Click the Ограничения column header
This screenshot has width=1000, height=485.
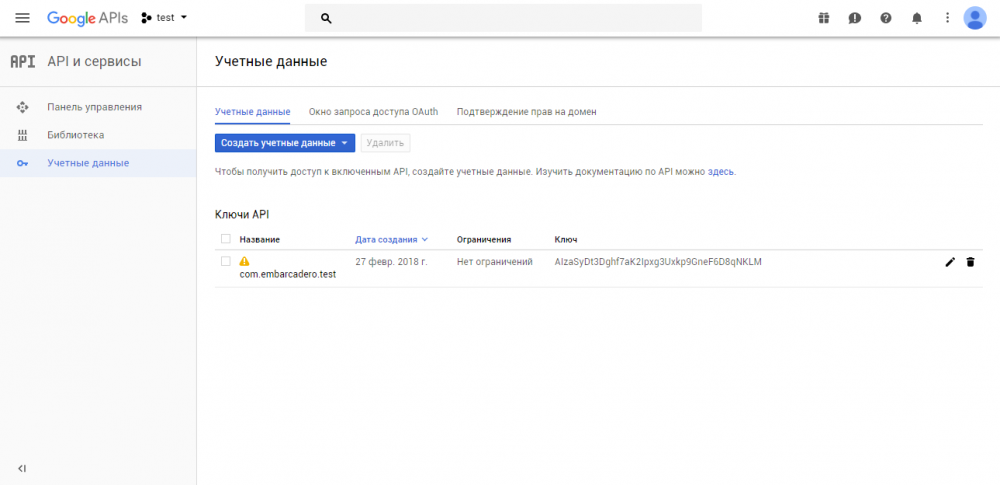pyautogui.click(x=484, y=239)
